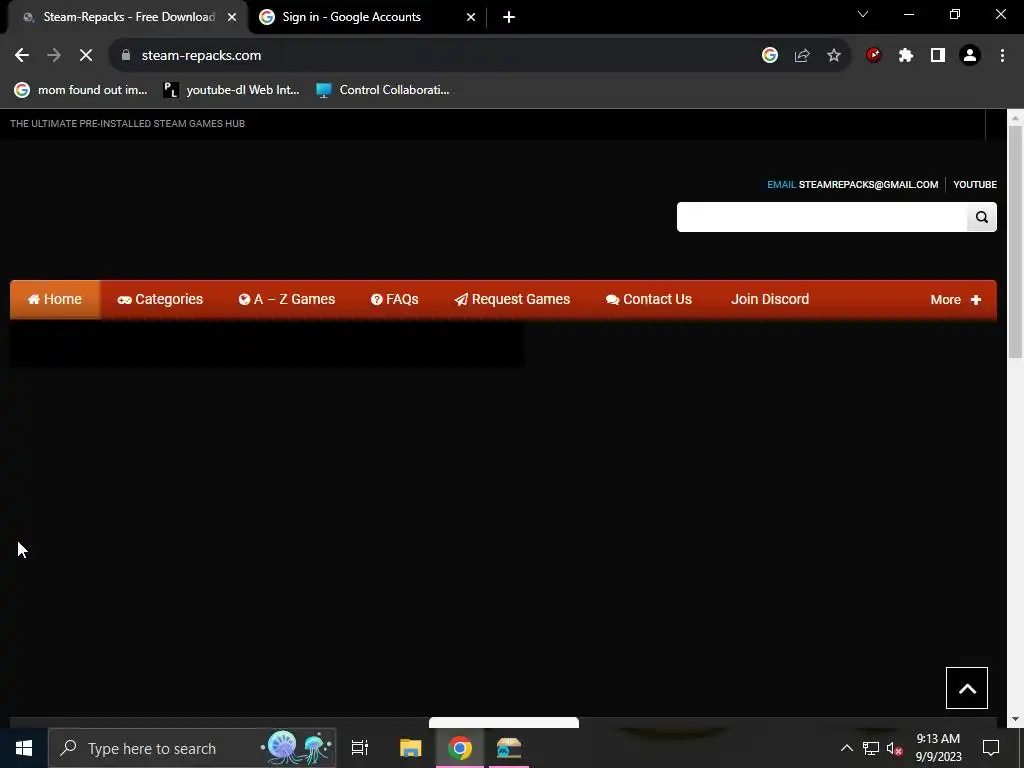1024x768 pixels.
Task: Close the Steam-Repacks tab
Action: 232,17
